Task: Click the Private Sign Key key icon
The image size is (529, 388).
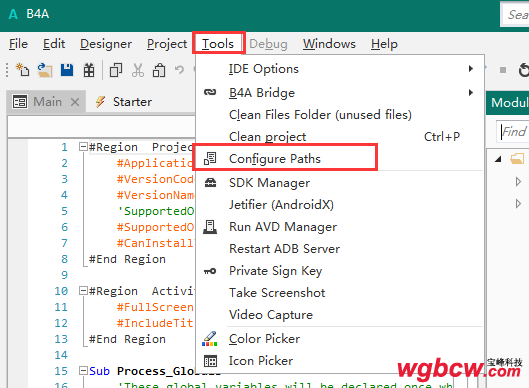Action: tap(210, 271)
